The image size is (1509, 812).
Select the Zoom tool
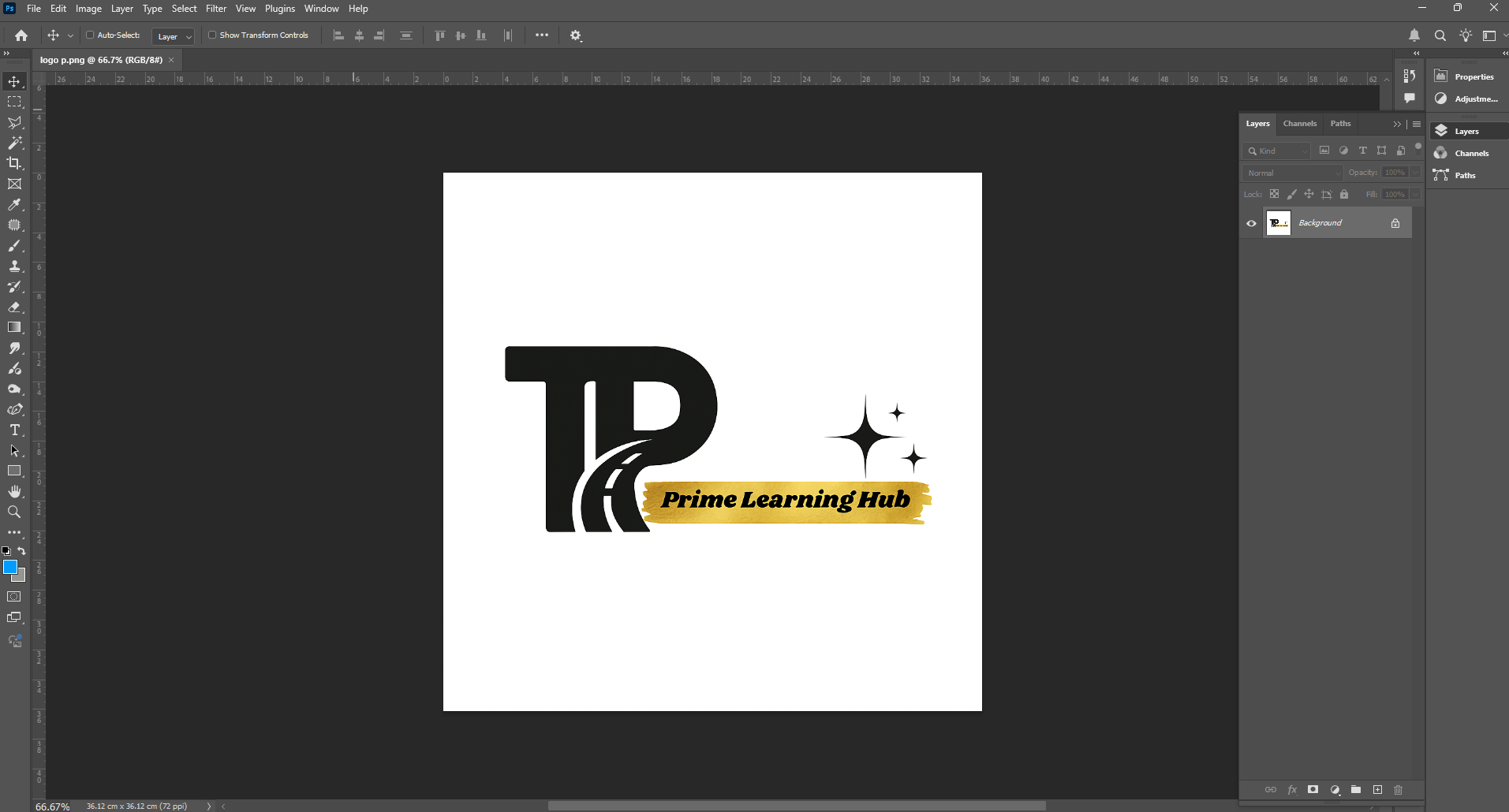[x=14, y=512]
